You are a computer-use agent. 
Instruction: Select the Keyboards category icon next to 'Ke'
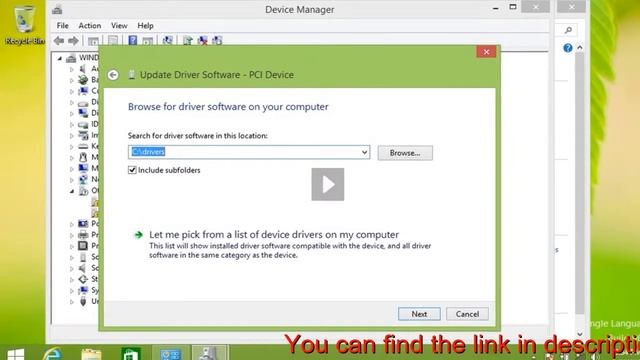(x=83, y=146)
